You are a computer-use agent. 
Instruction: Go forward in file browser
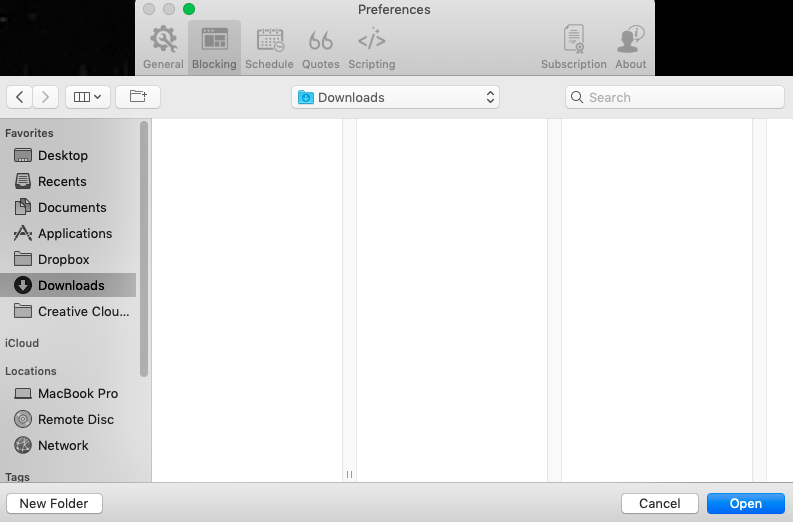[46, 97]
